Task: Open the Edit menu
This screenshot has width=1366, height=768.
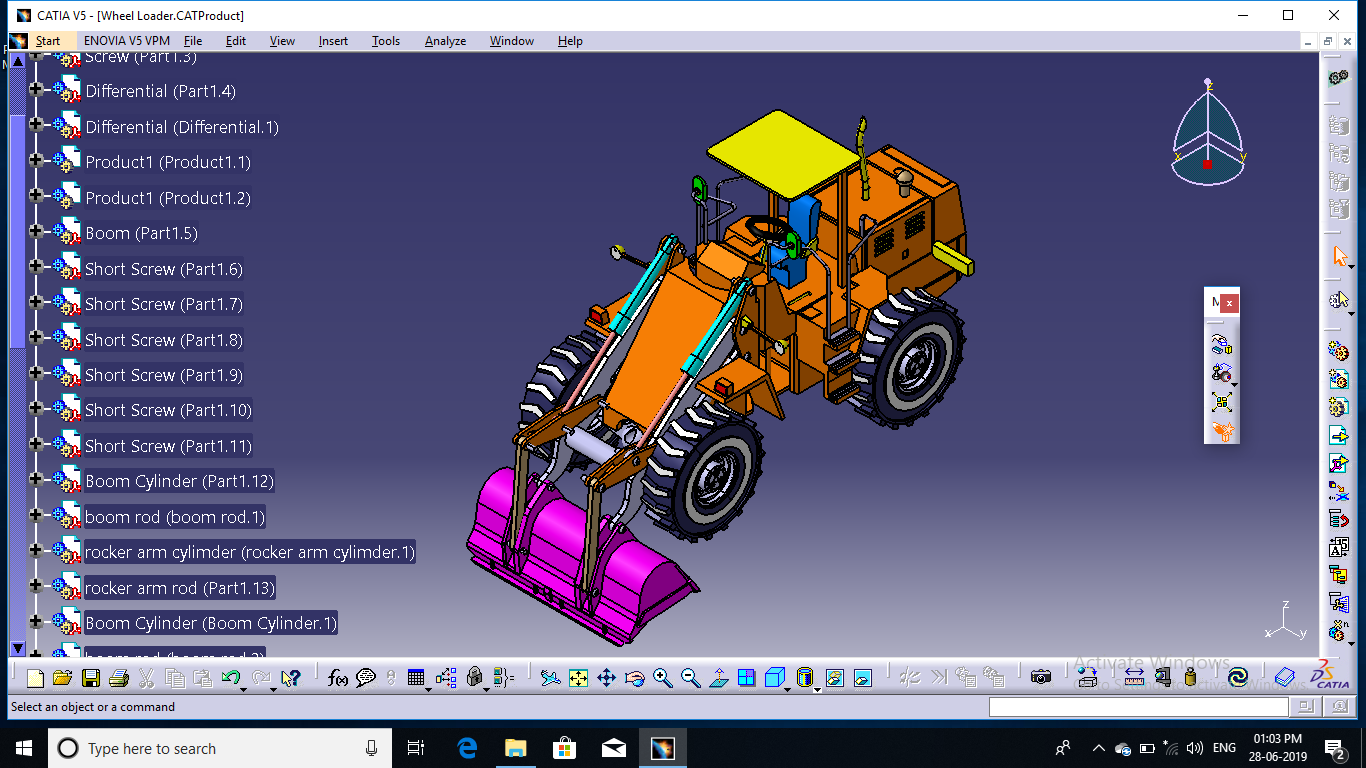Action: tap(236, 41)
